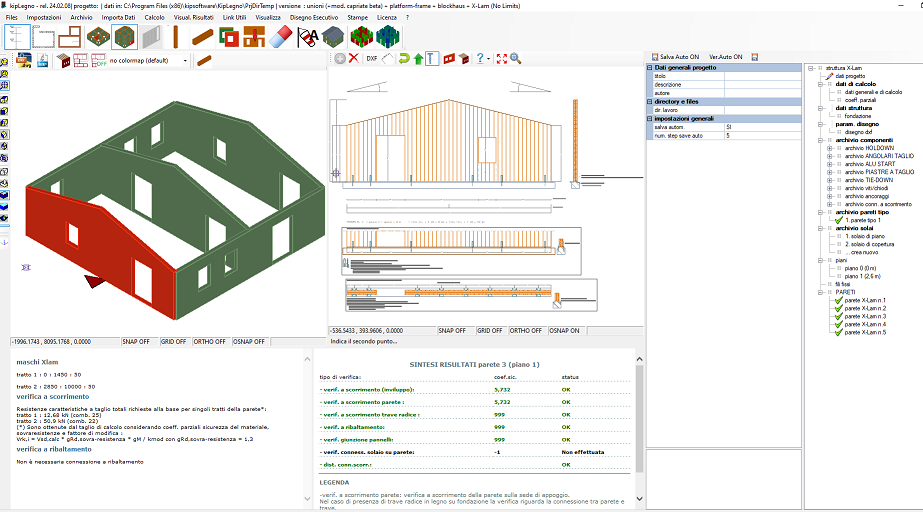Expand archivio HOLDOWN tree node
Viewport: 923px width, 512px height.
pyautogui.click(x=829, y=148)
